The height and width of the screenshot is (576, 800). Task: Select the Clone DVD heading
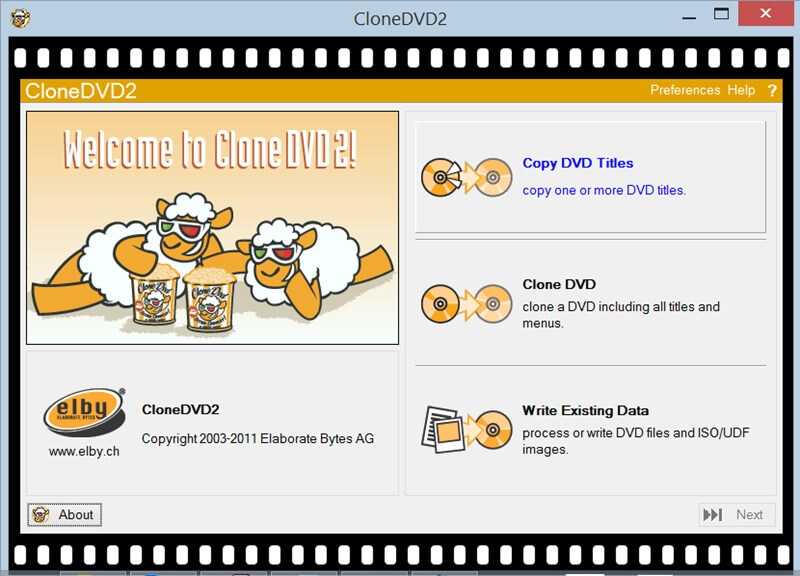pos(559,284)
